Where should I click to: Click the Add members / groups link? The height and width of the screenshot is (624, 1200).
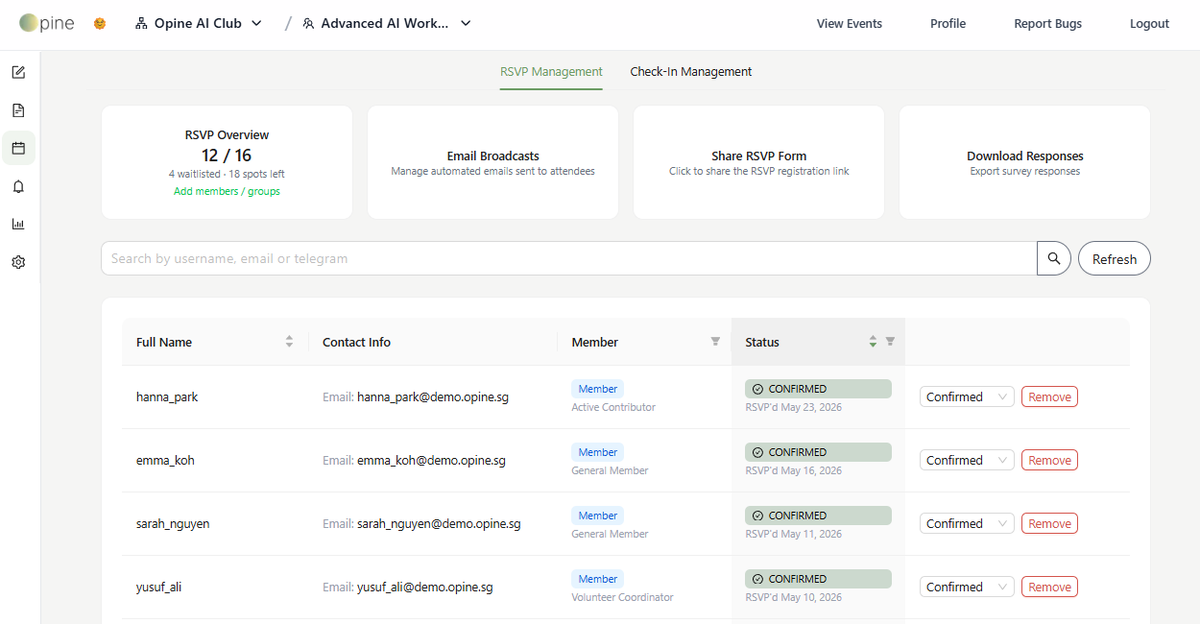click(x=227, y=191)
